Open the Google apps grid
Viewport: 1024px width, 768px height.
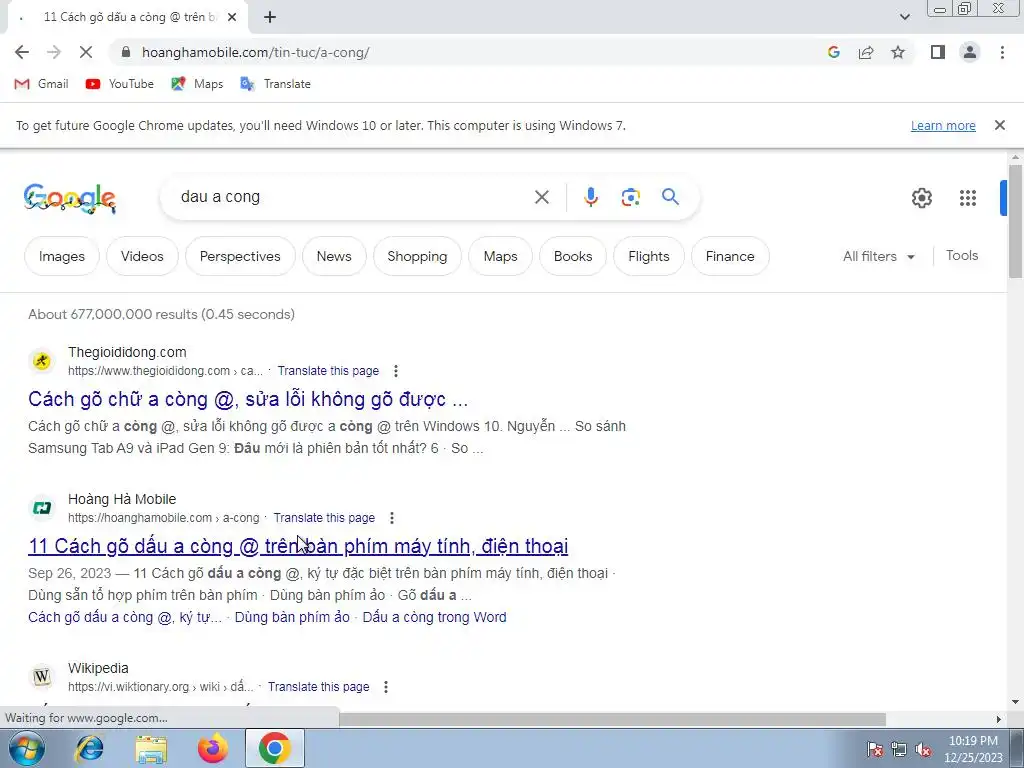click(x=968, y=198)
